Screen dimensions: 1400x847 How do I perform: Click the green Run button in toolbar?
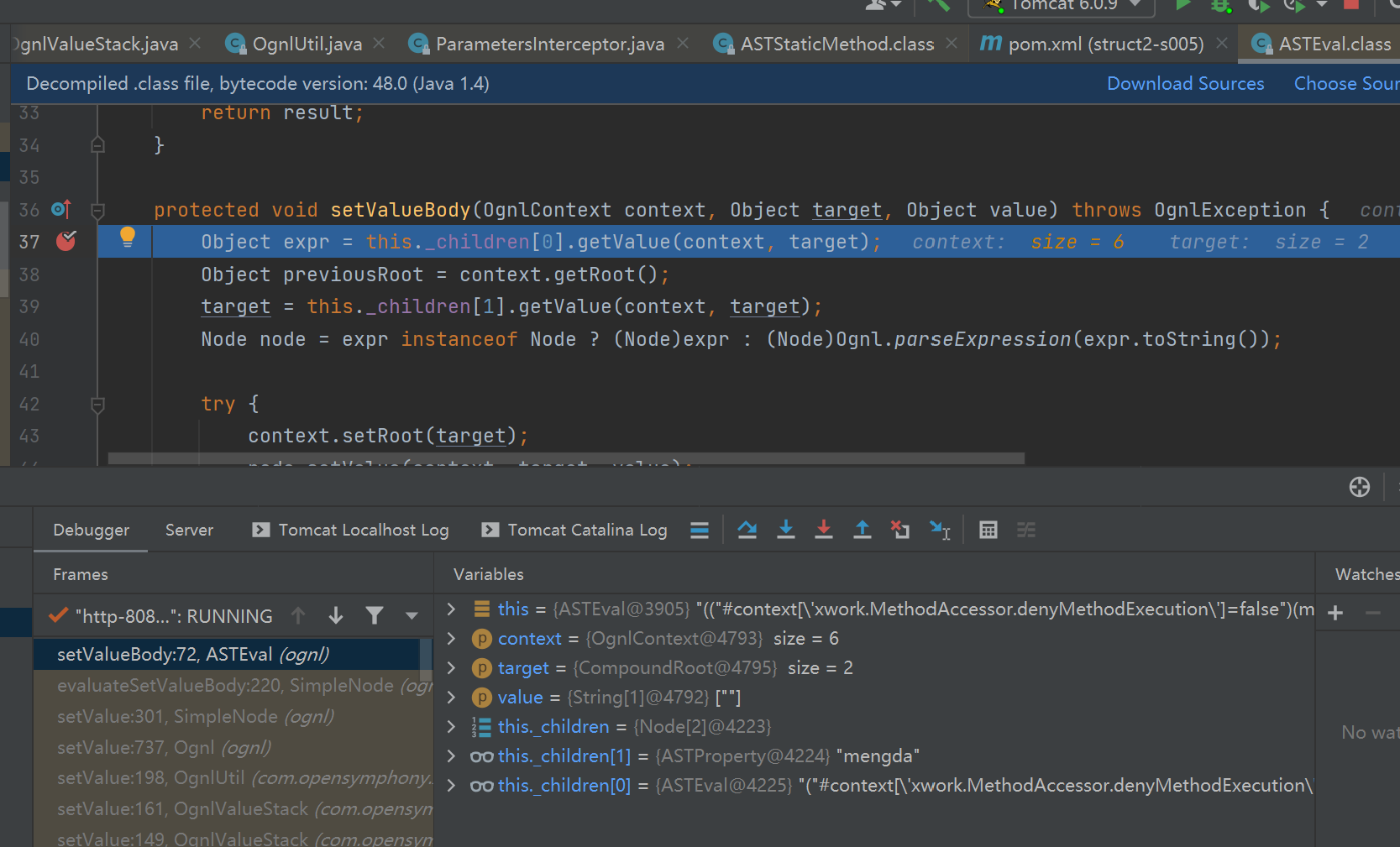(x=1183, y=5)
